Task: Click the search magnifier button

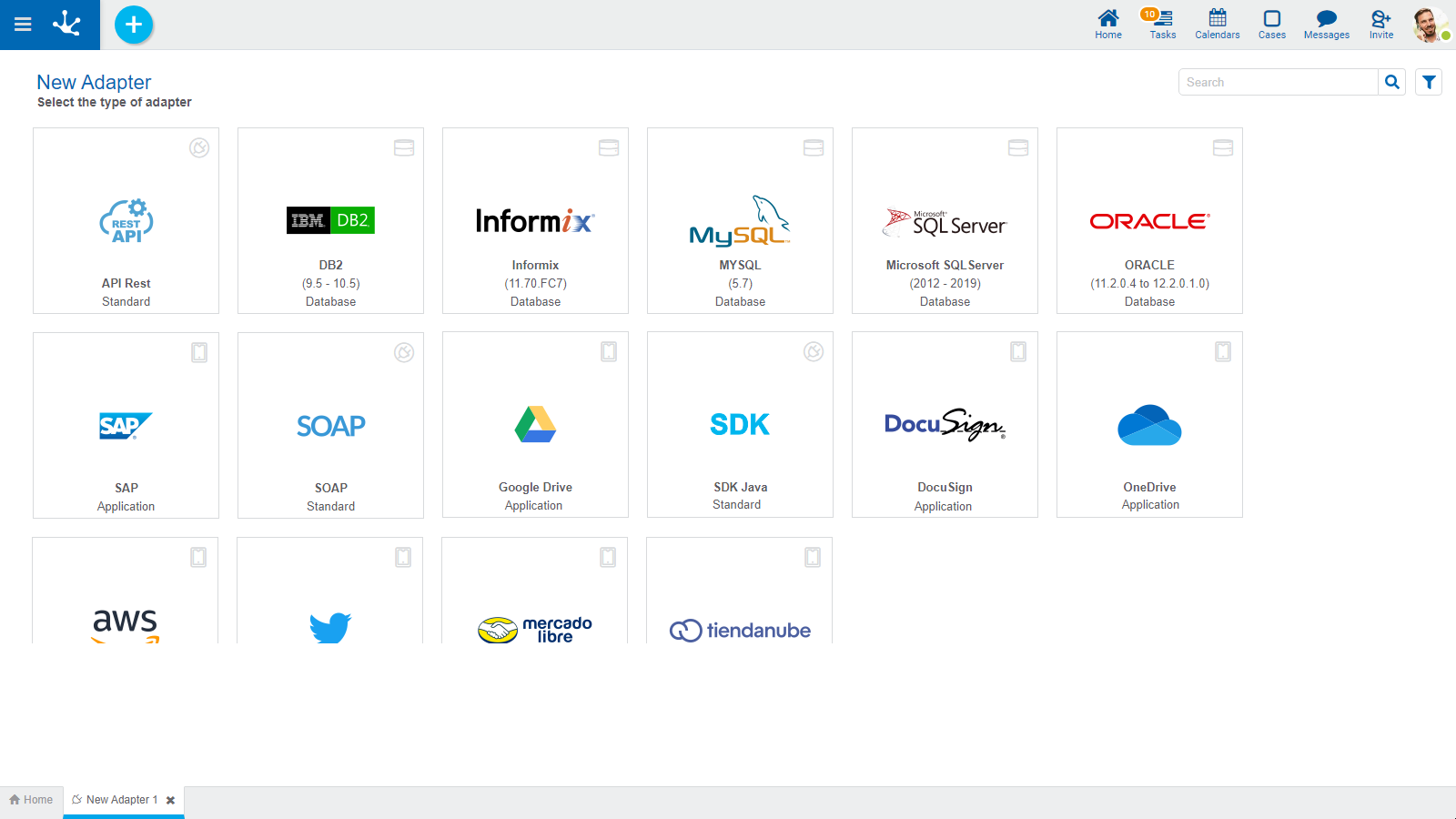Action: 1392,82
